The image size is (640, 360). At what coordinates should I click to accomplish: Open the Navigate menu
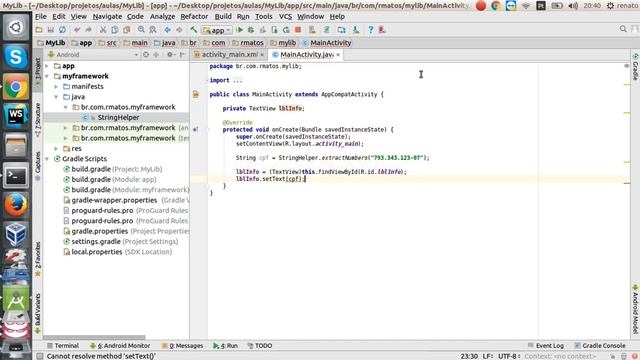107,16
